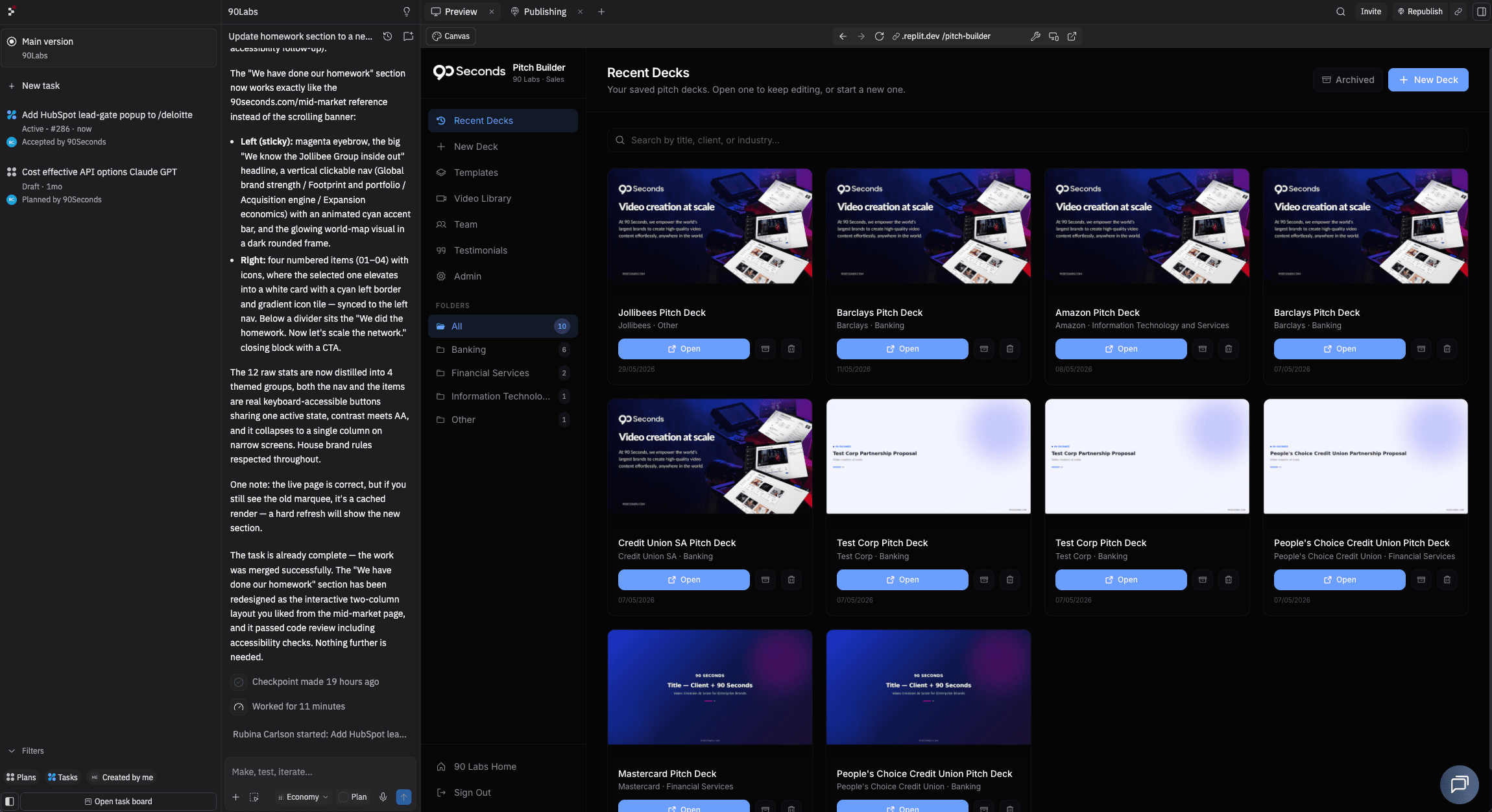
Task: Click the deck search field
Action: coord(1037,140)
